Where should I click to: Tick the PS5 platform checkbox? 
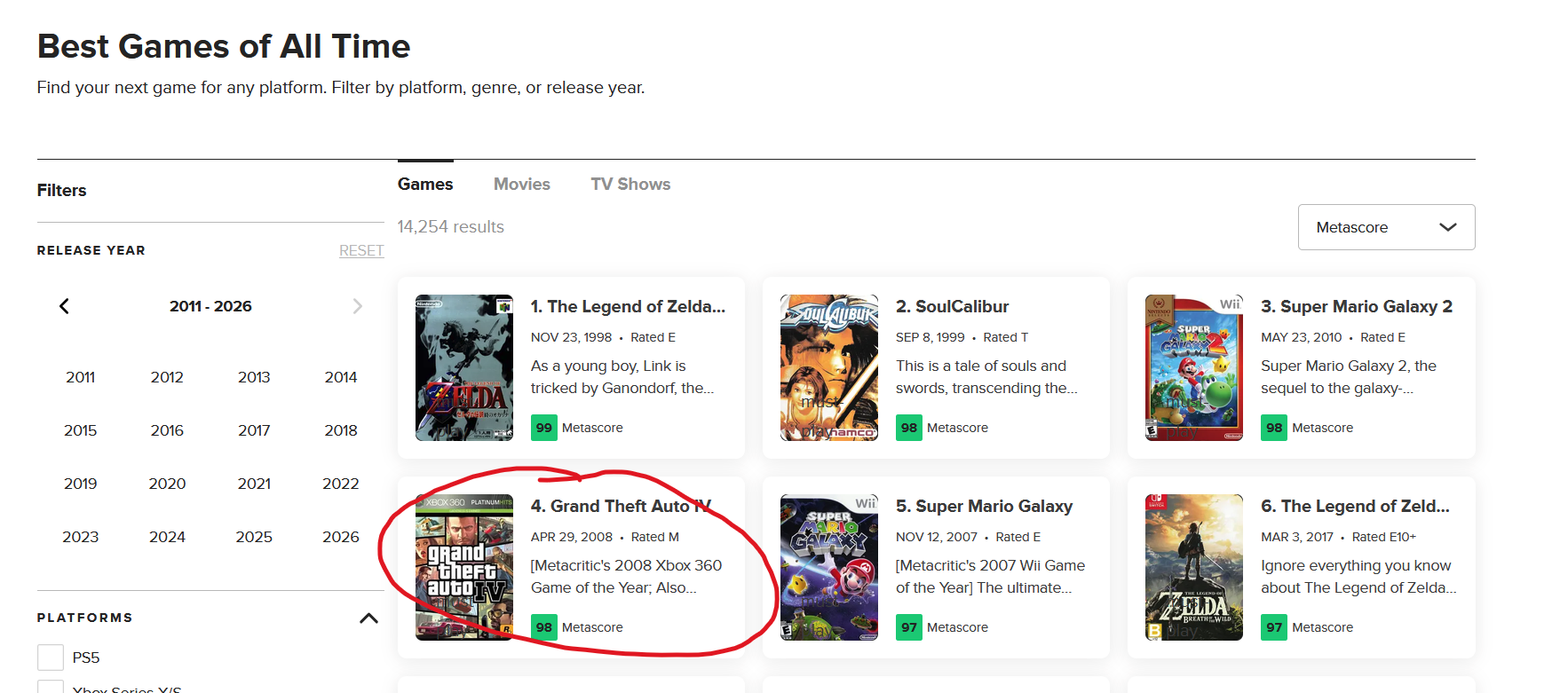coord(51,658)
